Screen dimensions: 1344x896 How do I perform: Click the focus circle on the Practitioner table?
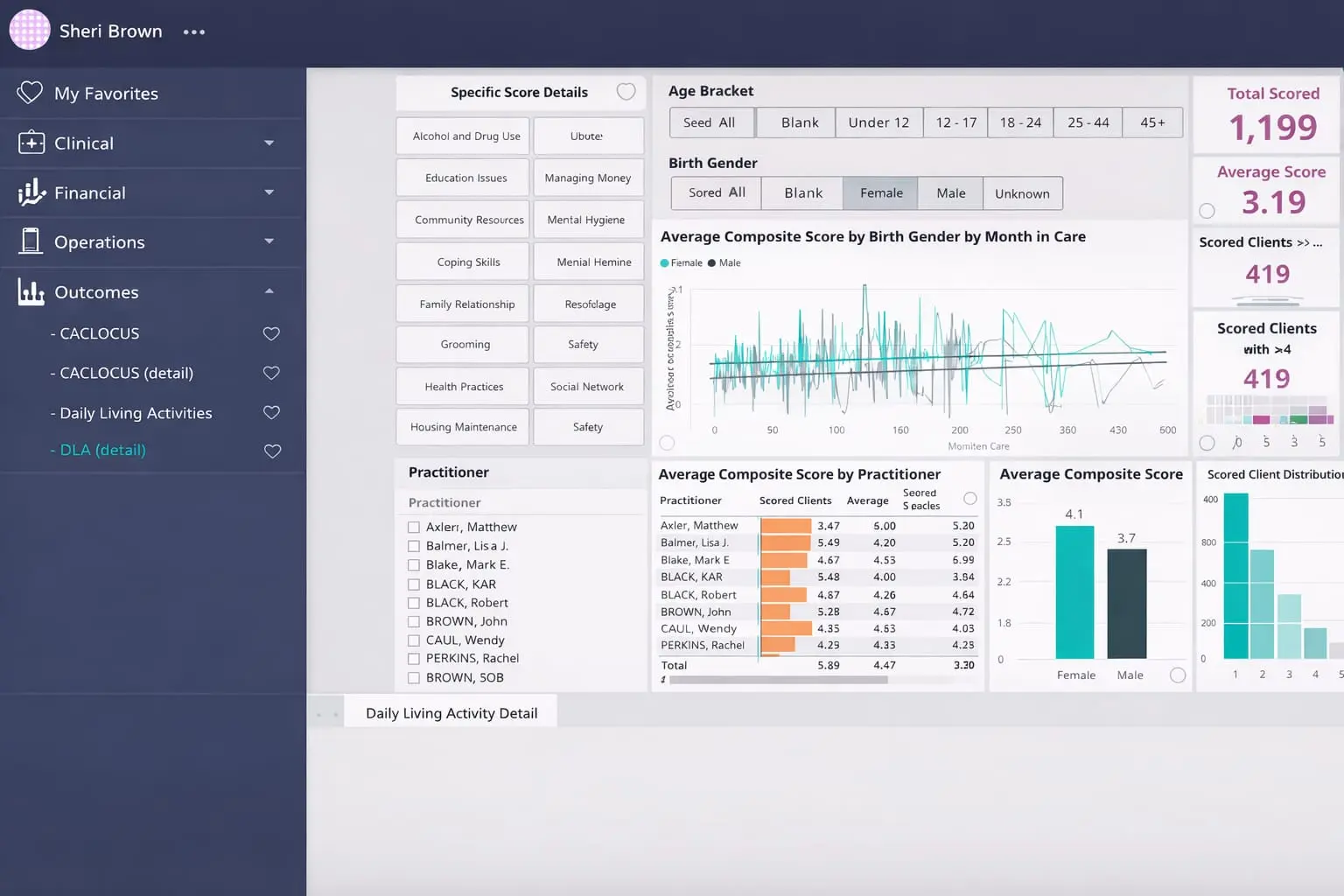point(969,498)
